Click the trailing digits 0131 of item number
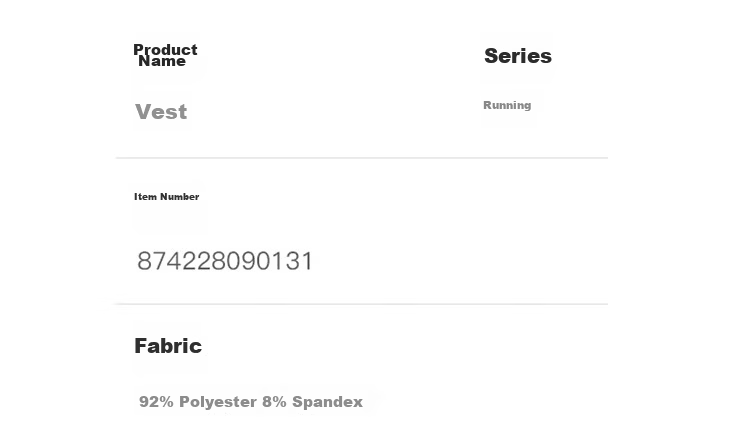Screen dimensions: 750x426 point(285,261)
